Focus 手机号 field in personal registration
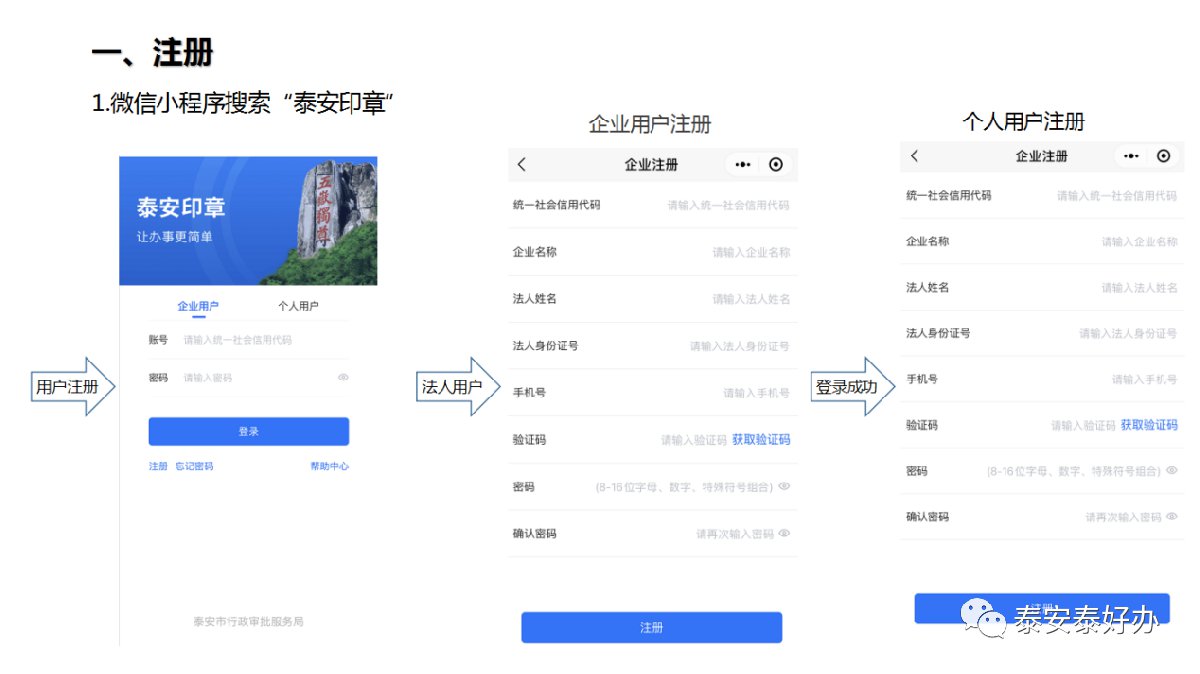 click(1041, 379)
